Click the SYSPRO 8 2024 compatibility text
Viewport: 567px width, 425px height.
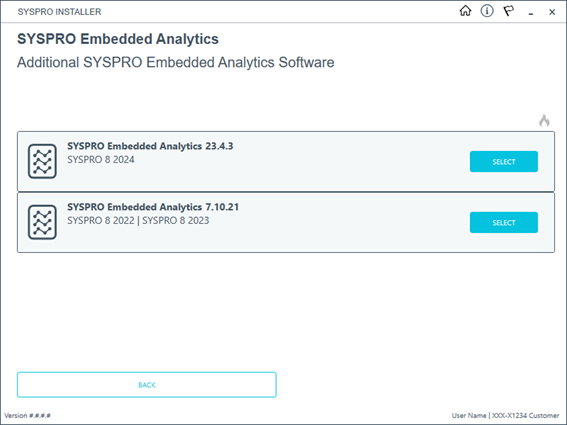point(101,160)
